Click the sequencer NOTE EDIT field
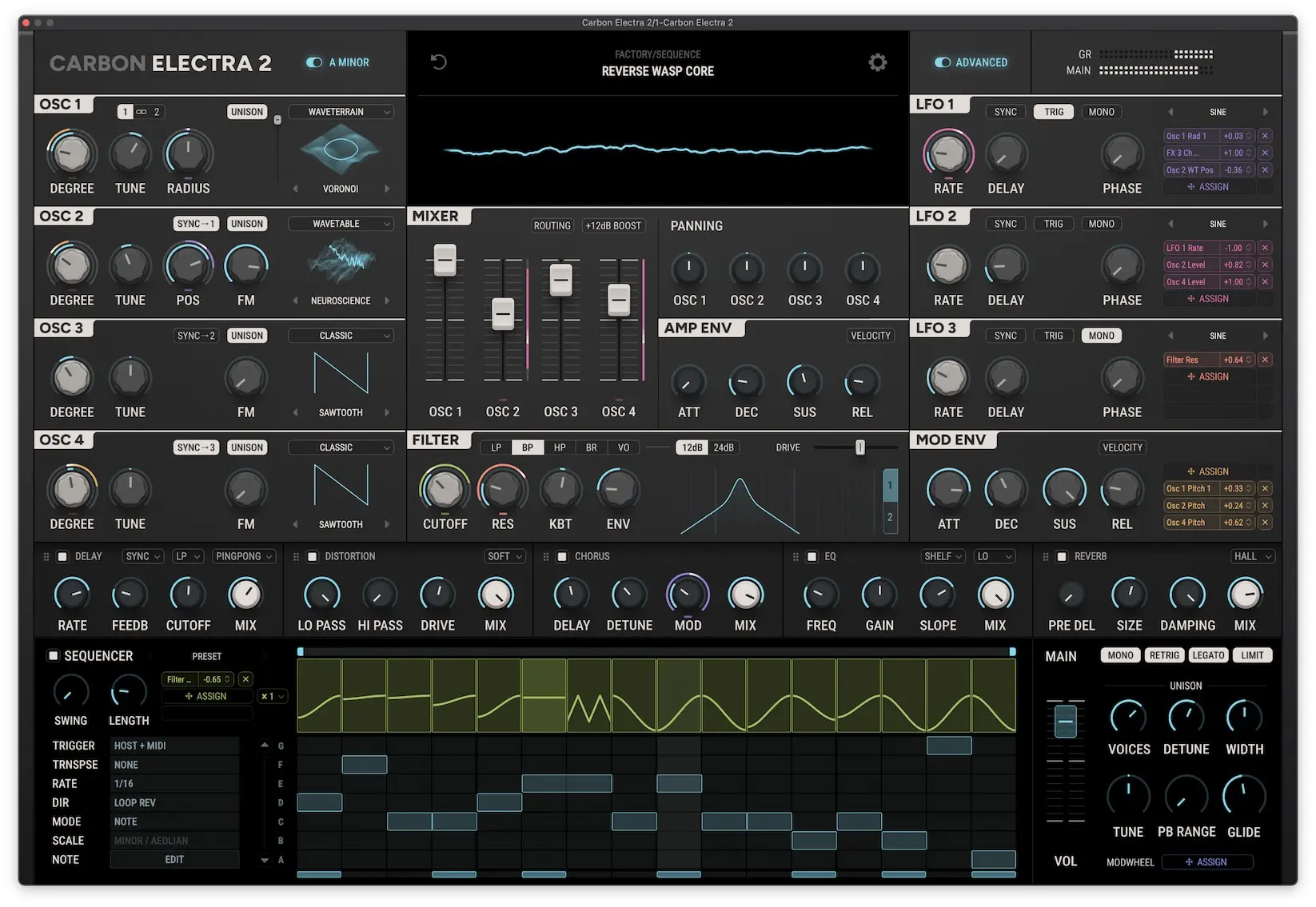Screen dimensions: 1316x907 click(x=174, y=860)
